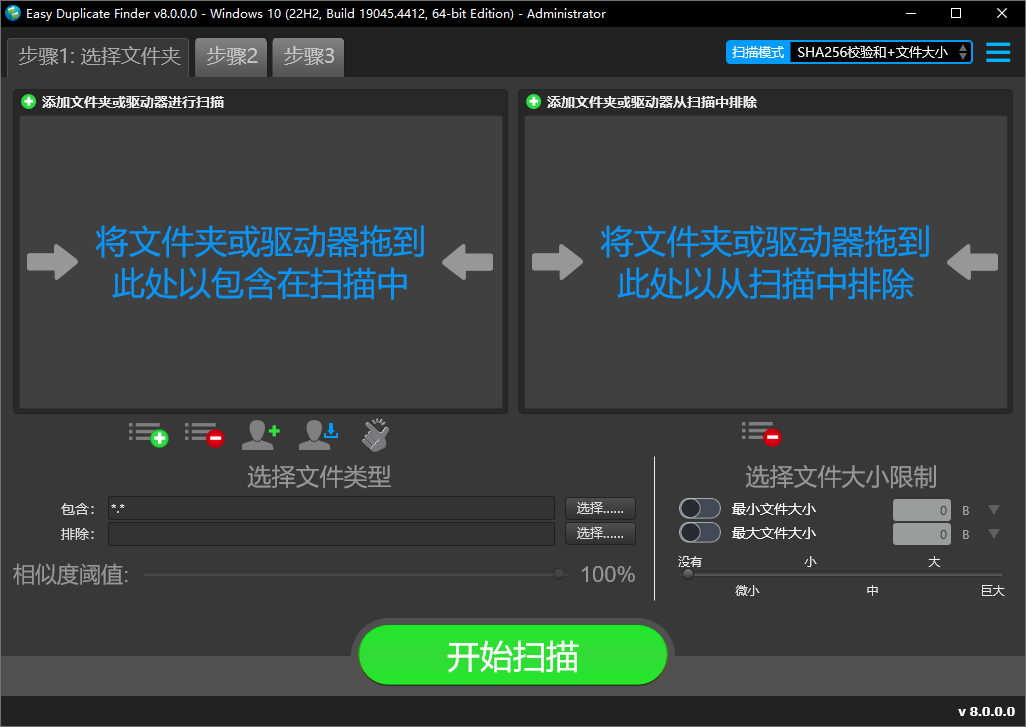Switch to the 步骤2 tab
This screenshot has width=1026, height=727.
click(232, 57)
